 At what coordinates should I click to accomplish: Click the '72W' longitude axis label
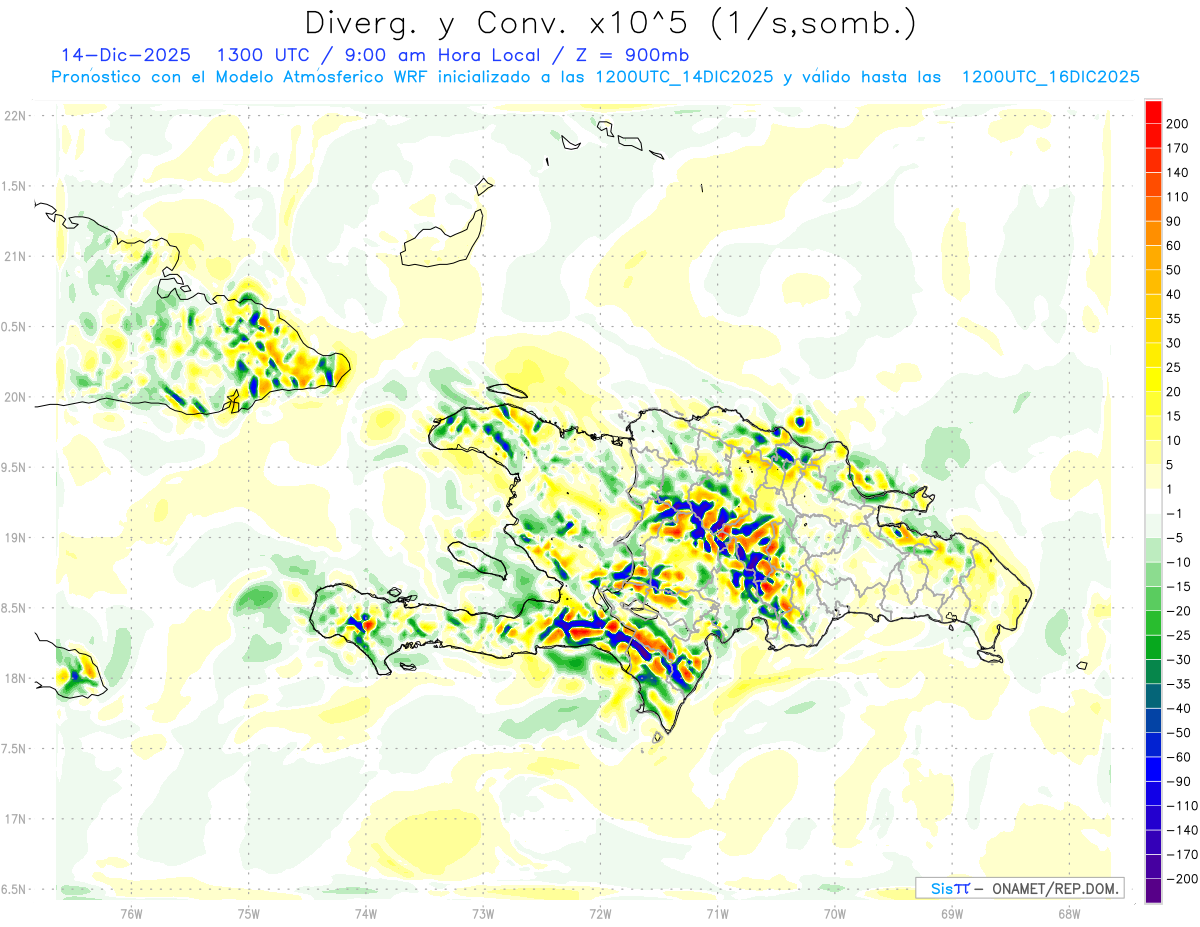(600, 913)
